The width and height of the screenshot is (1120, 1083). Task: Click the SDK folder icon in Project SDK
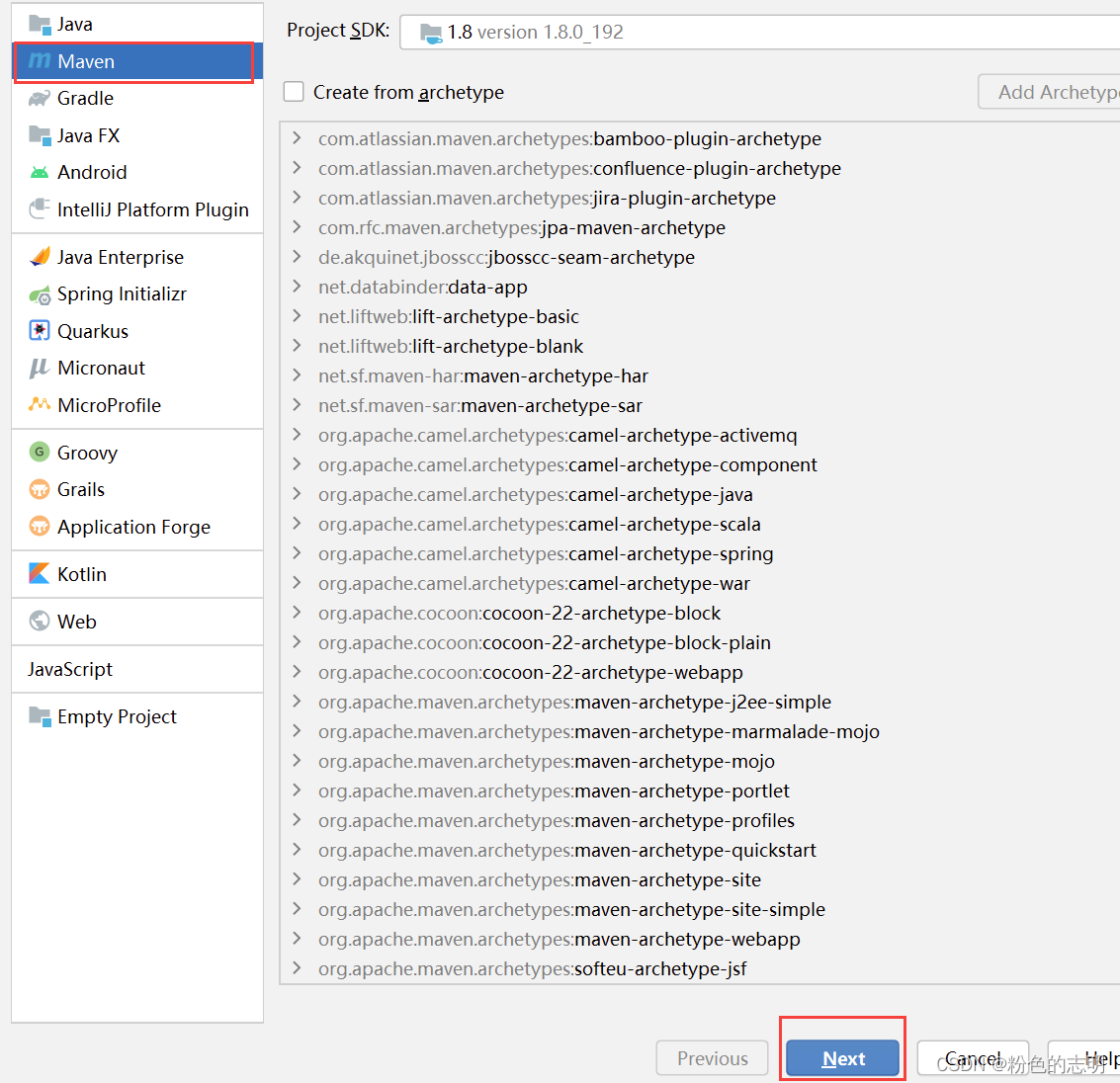click(431, 33)
